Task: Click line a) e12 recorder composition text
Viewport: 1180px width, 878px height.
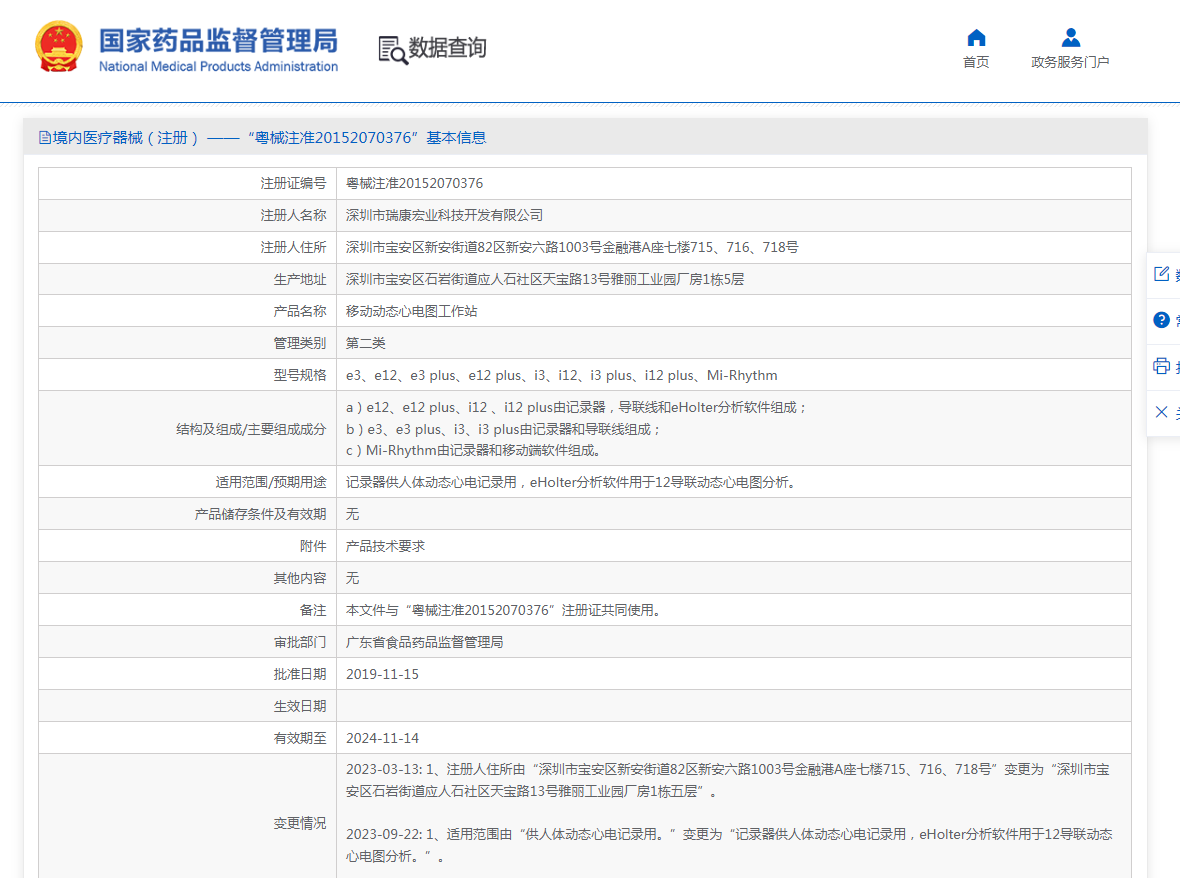Action: tap(576, 407)
